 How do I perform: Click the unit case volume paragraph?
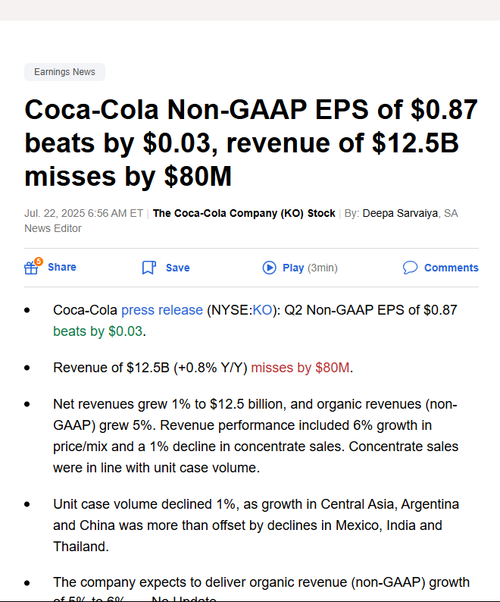(256, 525)
